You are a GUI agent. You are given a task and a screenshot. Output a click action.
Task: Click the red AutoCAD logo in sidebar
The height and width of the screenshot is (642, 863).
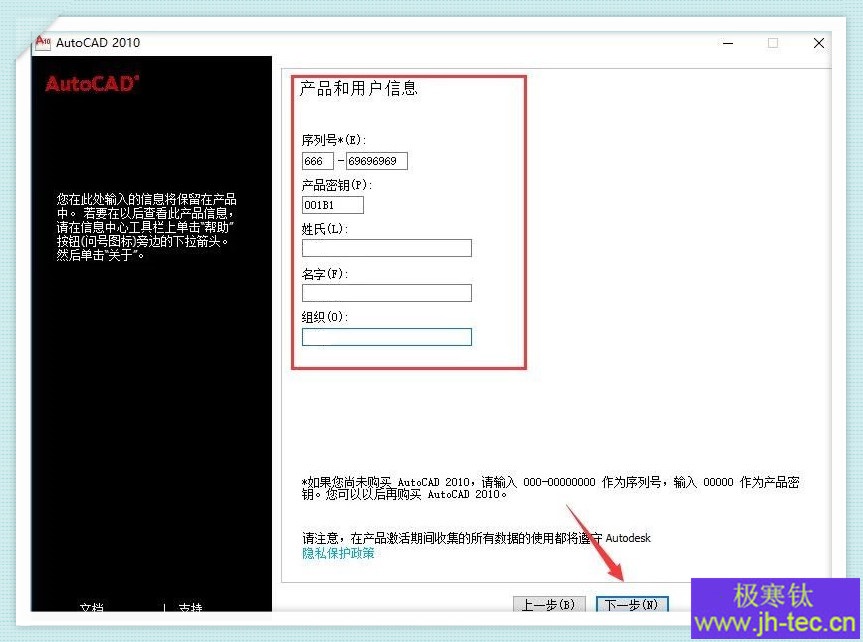click(x=92, y=84)
